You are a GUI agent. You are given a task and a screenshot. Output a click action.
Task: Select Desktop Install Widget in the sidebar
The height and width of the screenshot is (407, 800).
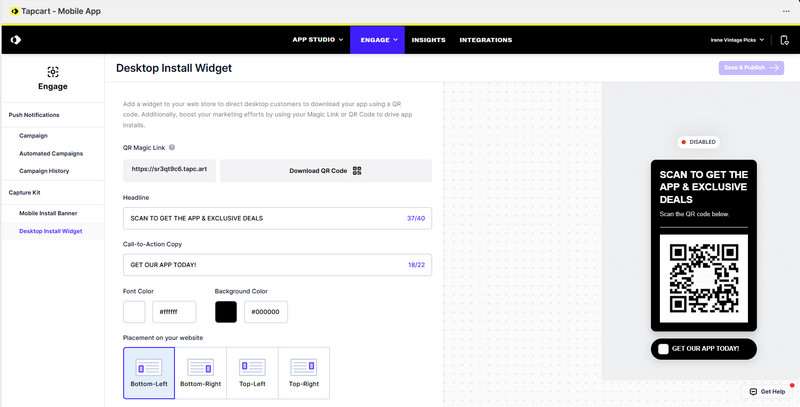point(51,231)
